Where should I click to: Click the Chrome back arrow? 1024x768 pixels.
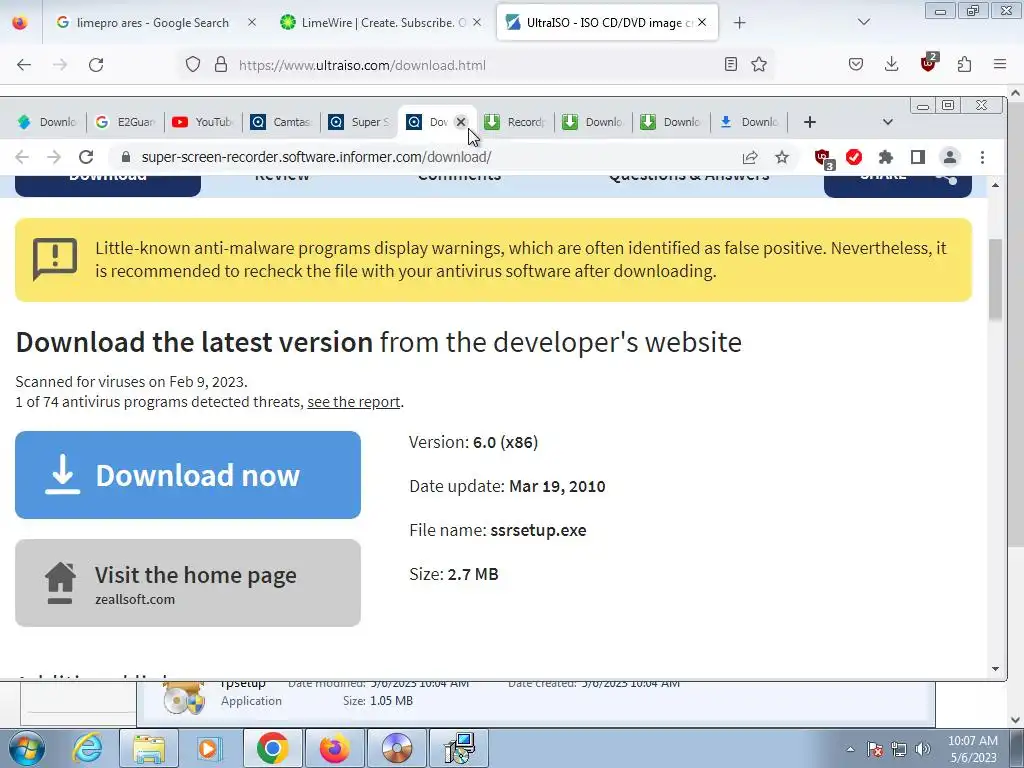22,157
